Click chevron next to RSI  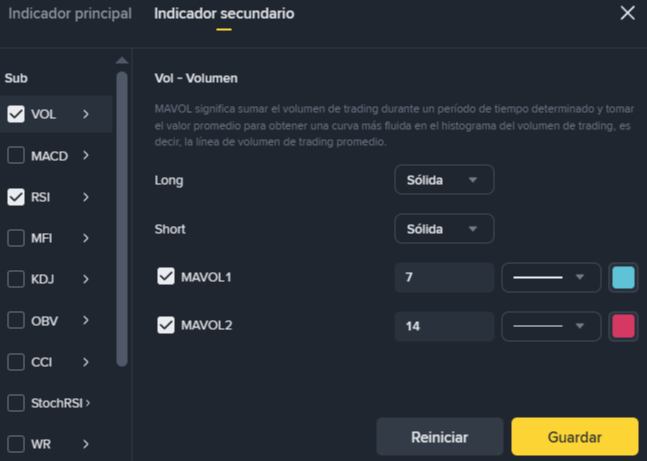[x=86, y=197]
